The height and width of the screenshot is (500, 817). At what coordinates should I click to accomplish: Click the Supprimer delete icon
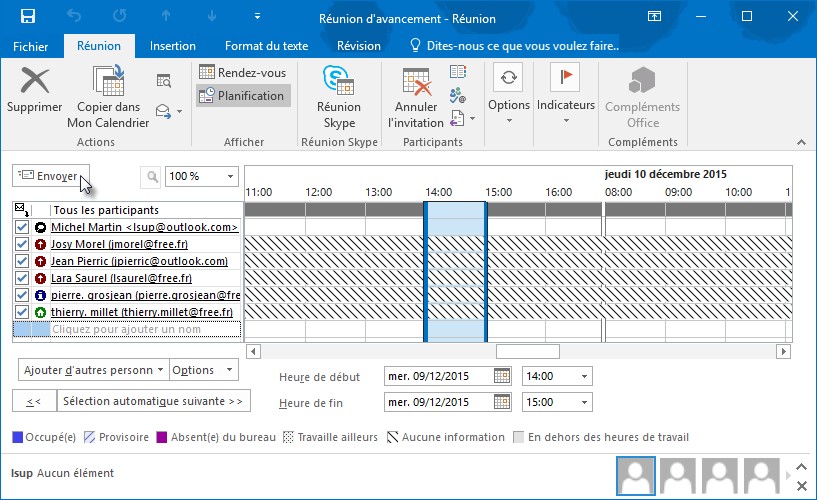[34, 82]
